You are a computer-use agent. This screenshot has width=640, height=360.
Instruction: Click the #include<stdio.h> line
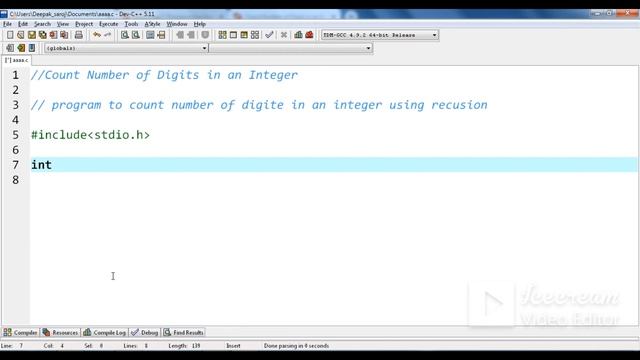pyautogui.click(x=91, y=135)
